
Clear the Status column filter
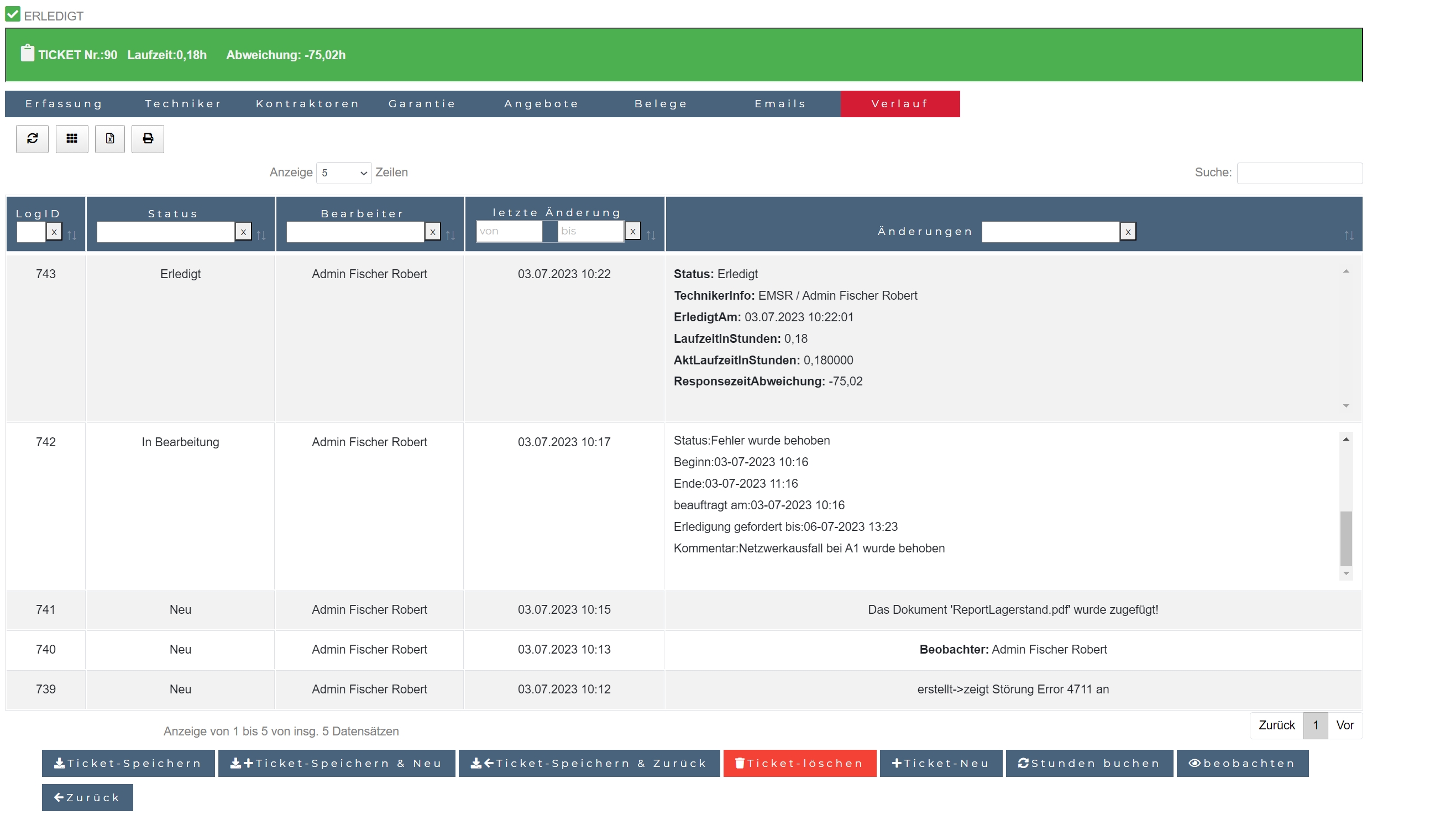click(244, 232)
